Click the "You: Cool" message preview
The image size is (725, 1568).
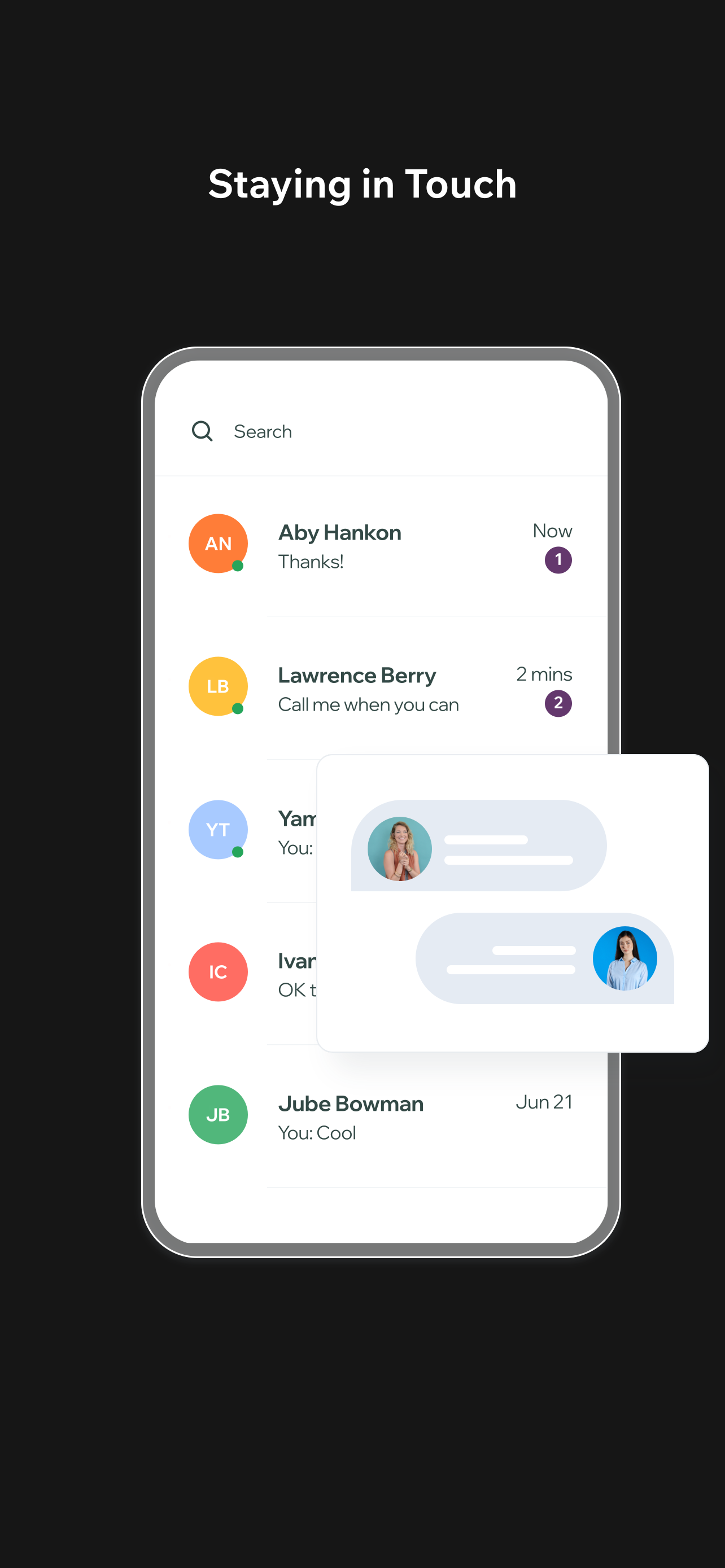[317, 1133]
